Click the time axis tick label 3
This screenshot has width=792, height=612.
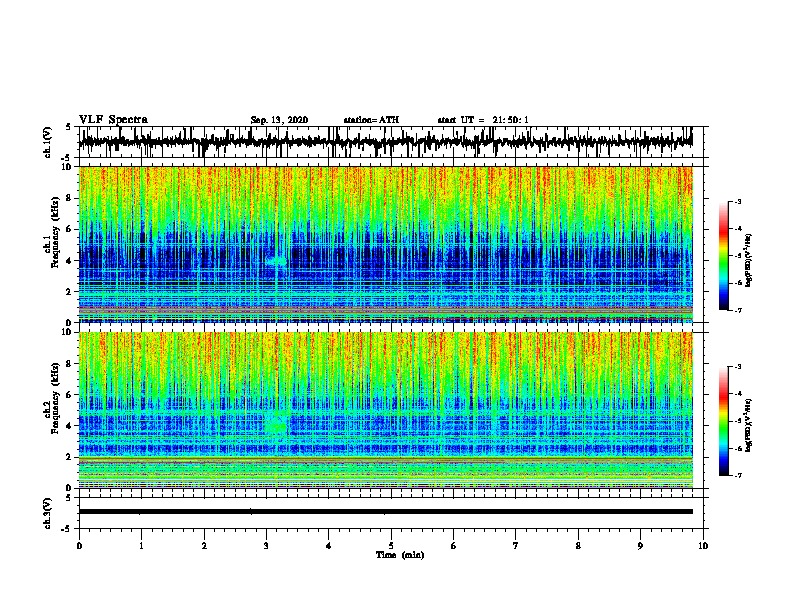pyautogui.click(x=266, y=546)
